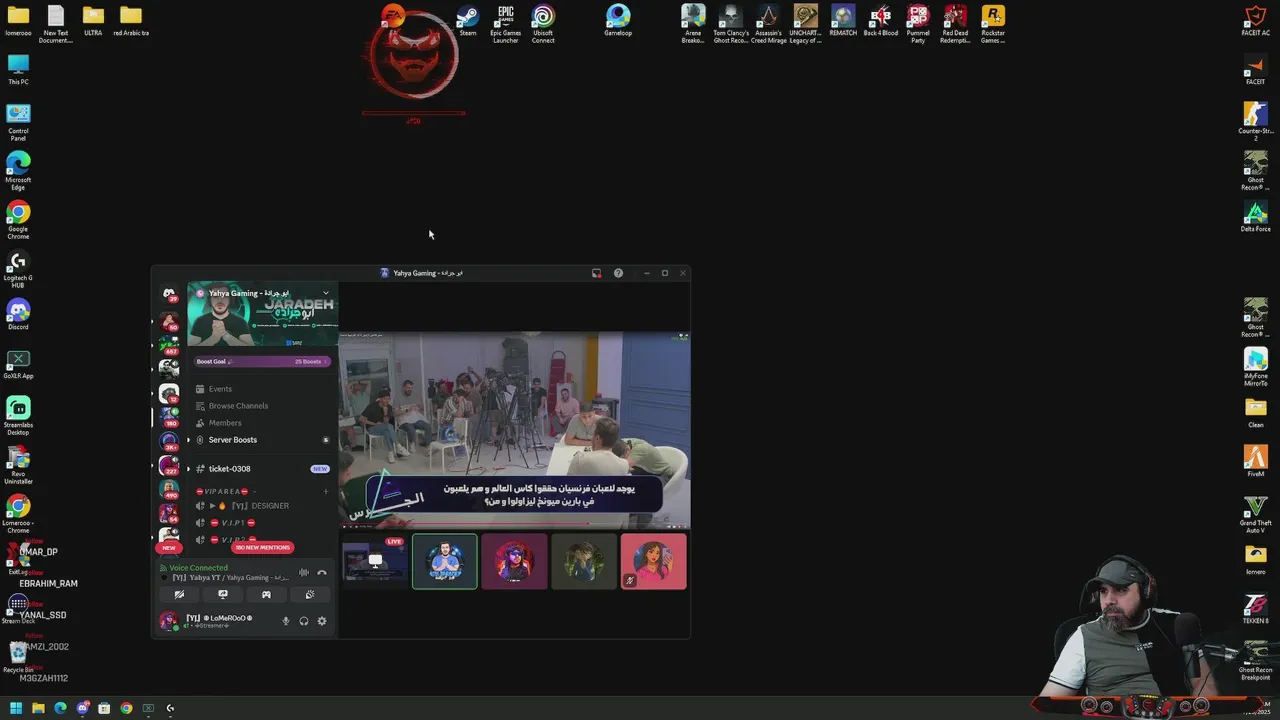The height and width of the screenshot is (720, 1280).
Task: Switch to Discord in taskbar
Action: [82, 708]
